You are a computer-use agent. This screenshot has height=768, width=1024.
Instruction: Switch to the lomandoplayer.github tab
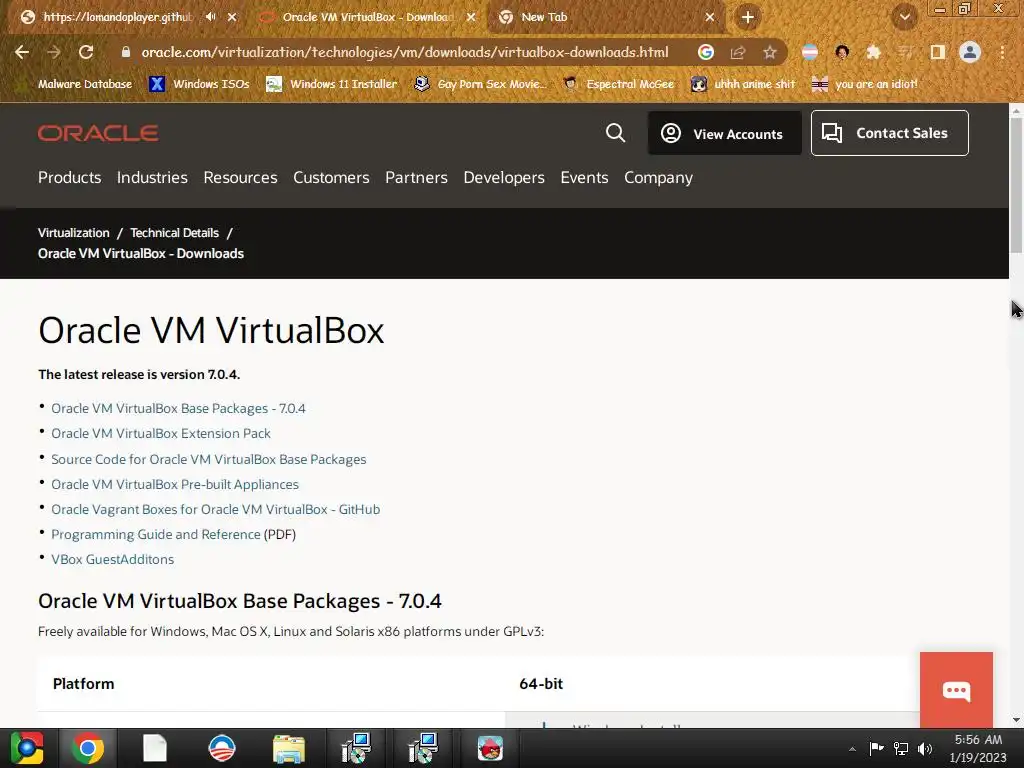(x=118, y=17)
